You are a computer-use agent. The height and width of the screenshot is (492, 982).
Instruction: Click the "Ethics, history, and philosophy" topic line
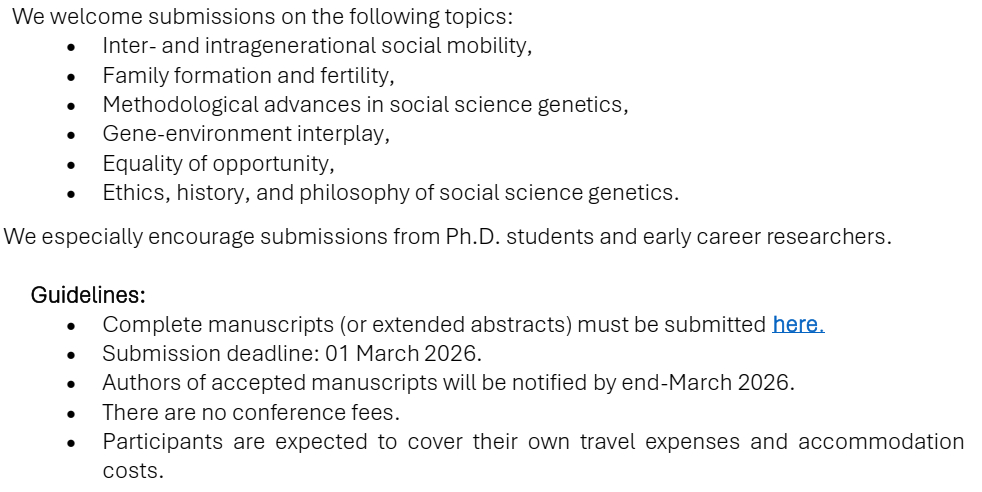click(x=390, y=192)
